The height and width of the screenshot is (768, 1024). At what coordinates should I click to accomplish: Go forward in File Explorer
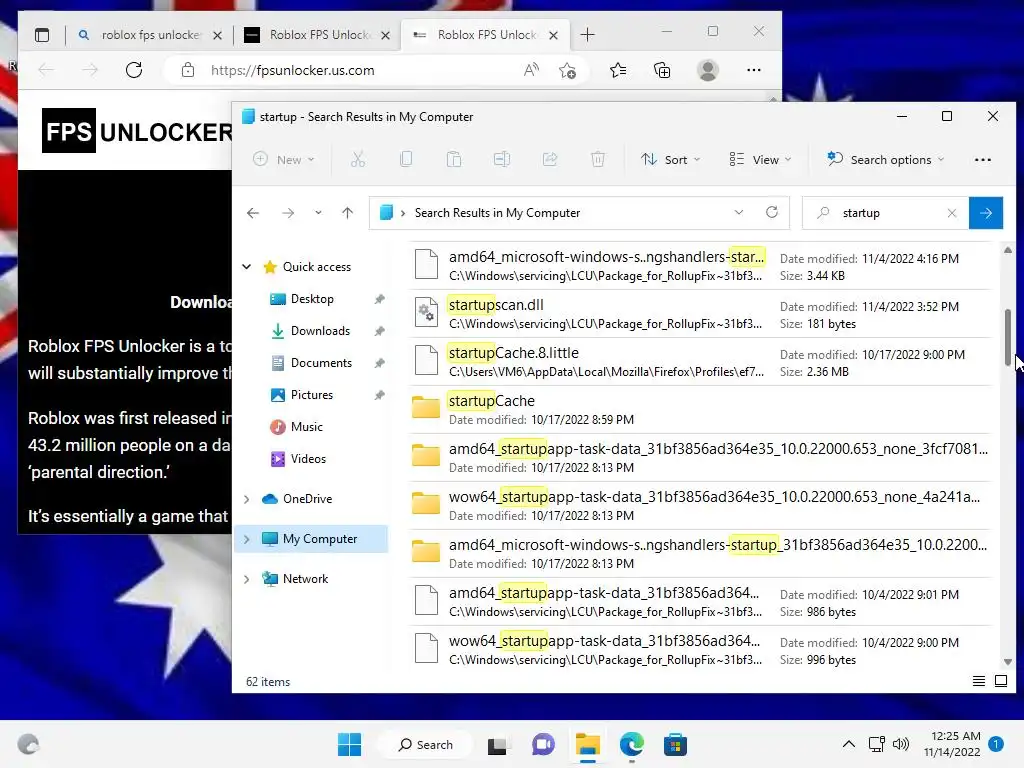point(288,213)
